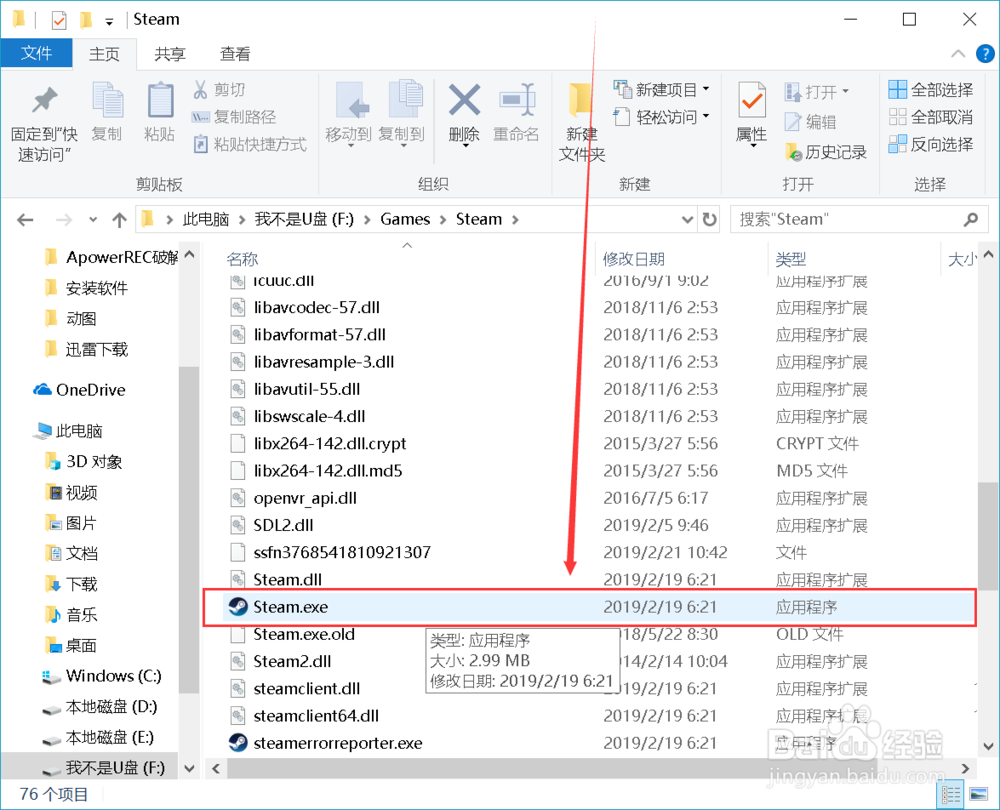Sort by Type (类型) column header
This screenshot has height=810, width=1000.
tap(791, 259)
